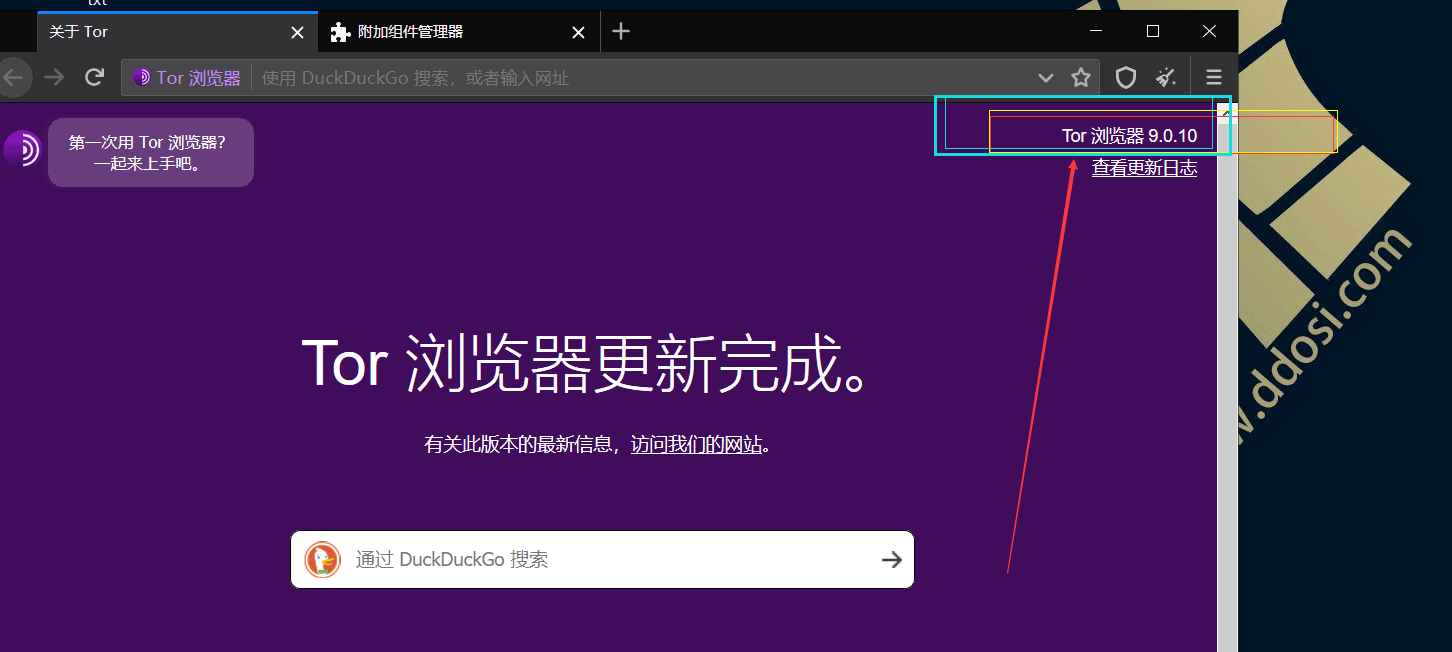1452x652 pixels.
Task: Bookmark this page with the star icon
Action: tap(1081, 77)
